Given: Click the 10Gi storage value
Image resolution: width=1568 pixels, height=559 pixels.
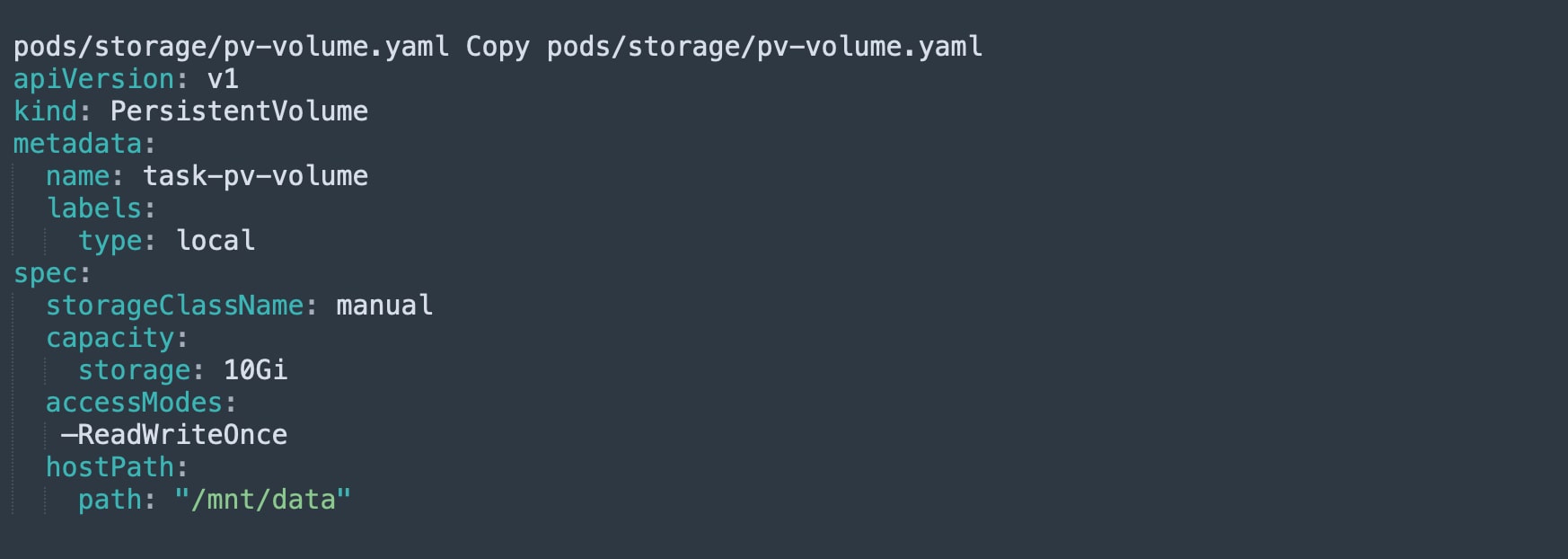Looking at the screenshot, I should [255, 370].
